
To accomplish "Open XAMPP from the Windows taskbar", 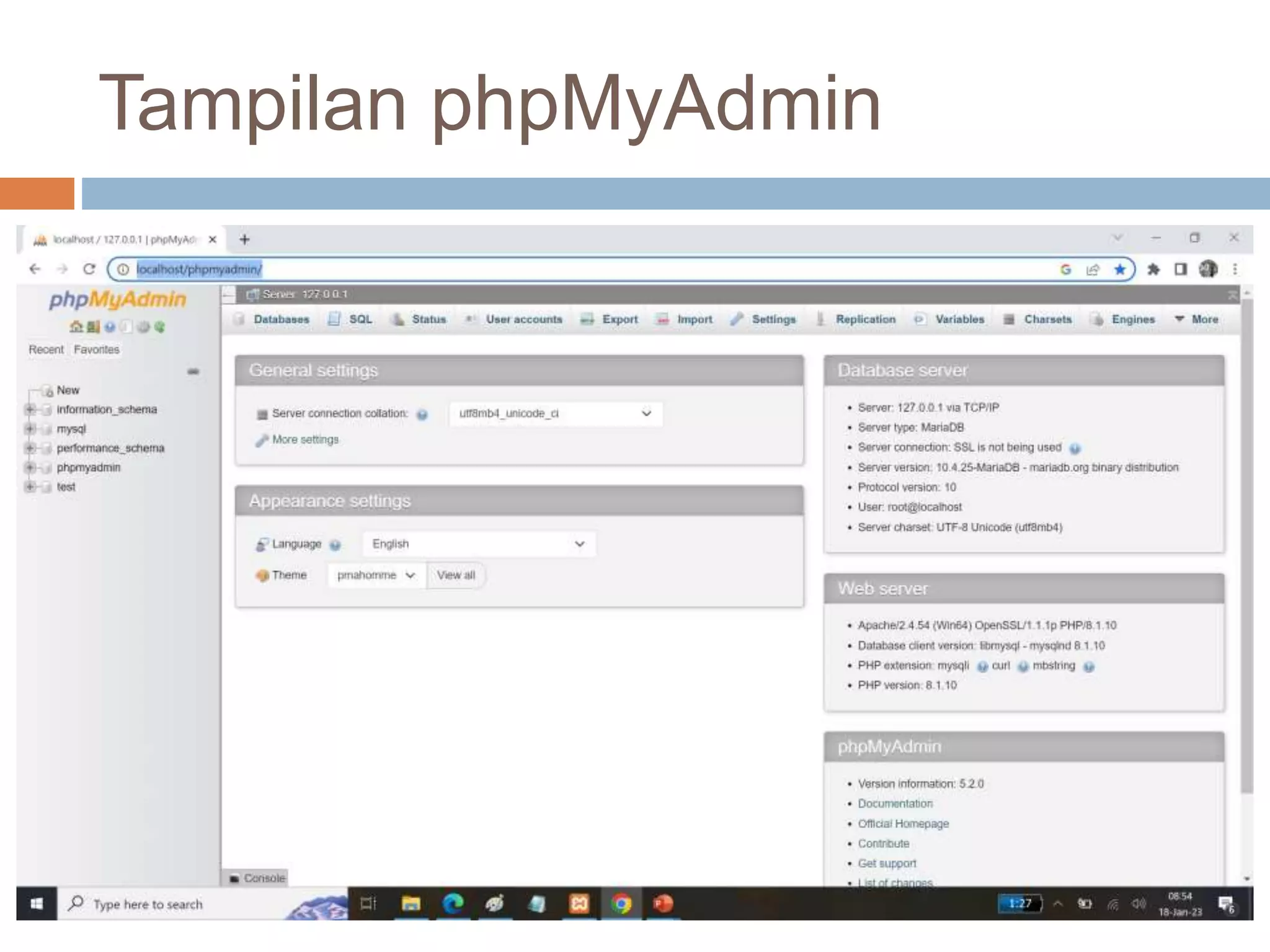I will 579,904.
